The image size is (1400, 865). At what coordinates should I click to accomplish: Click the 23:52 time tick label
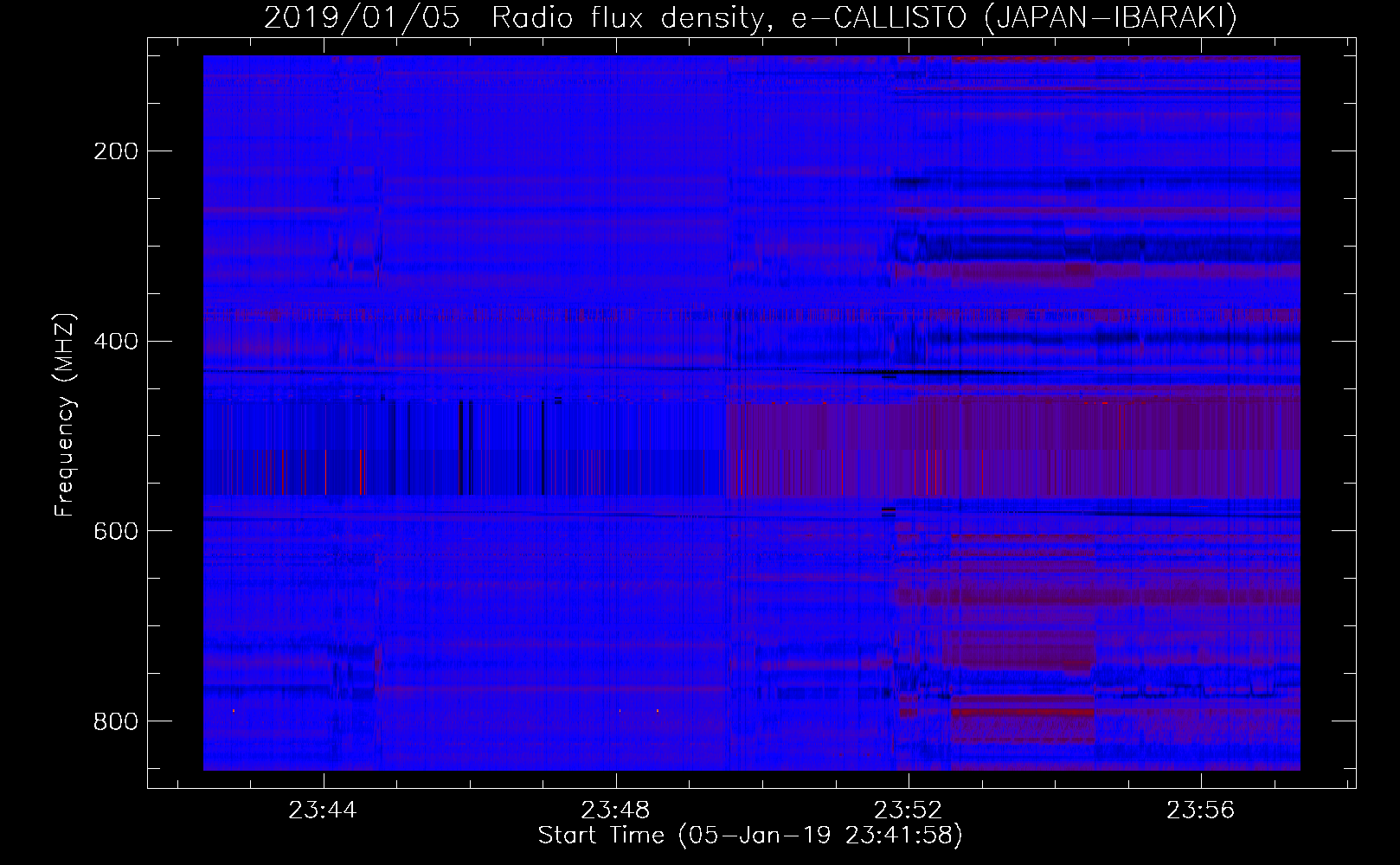pos(908,811)
